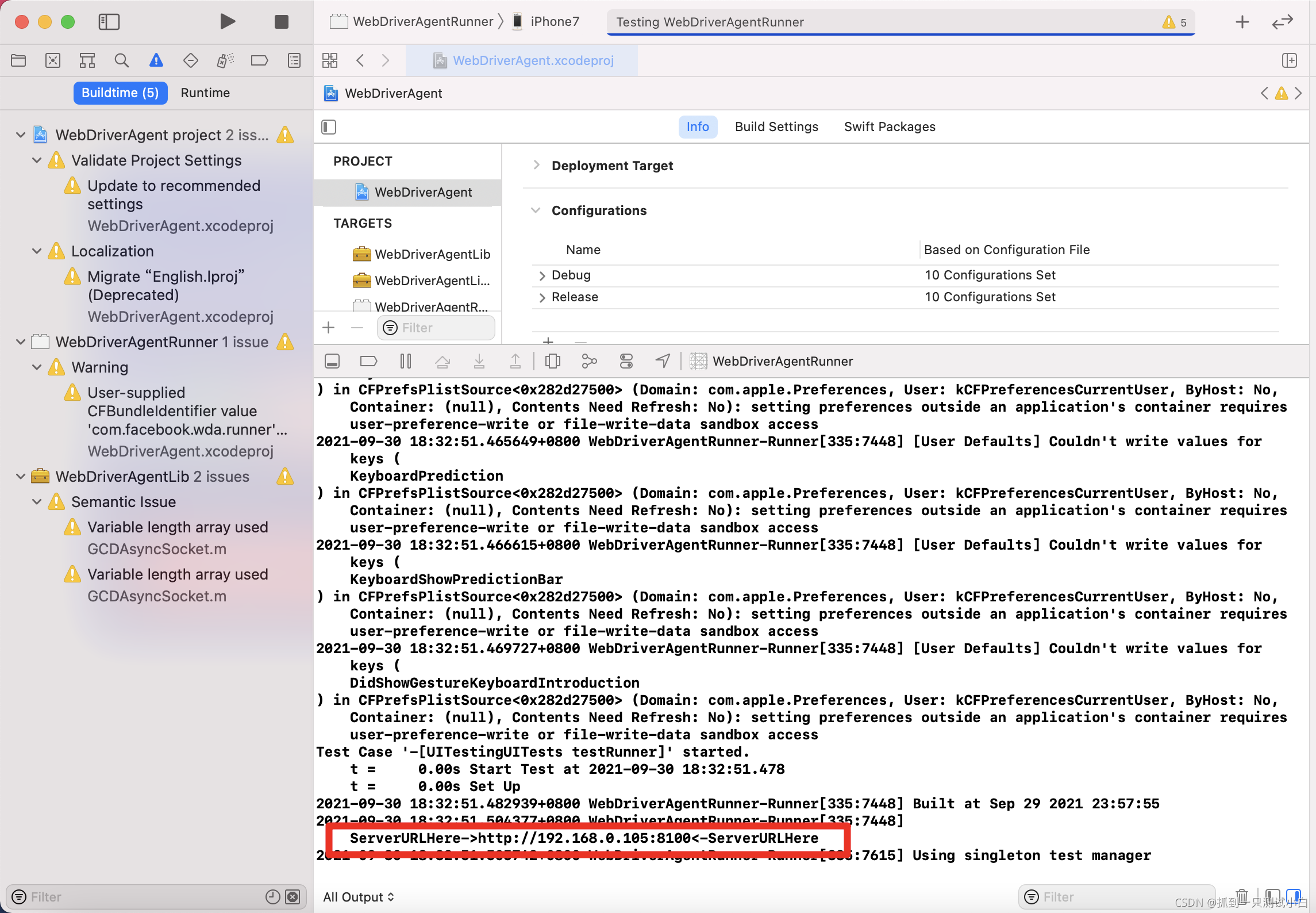
Task: Click the Simulate Location arrow icon
Action: click(663, 361)
